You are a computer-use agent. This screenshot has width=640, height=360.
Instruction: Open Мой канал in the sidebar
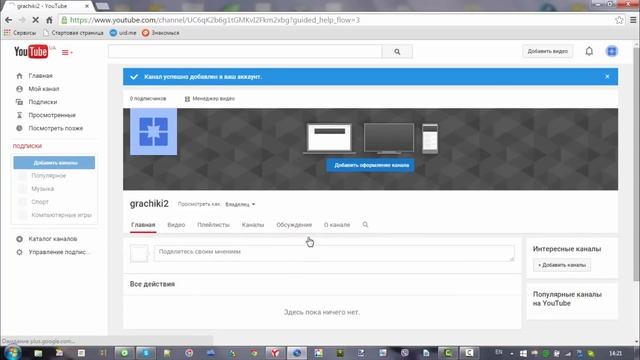44,89
